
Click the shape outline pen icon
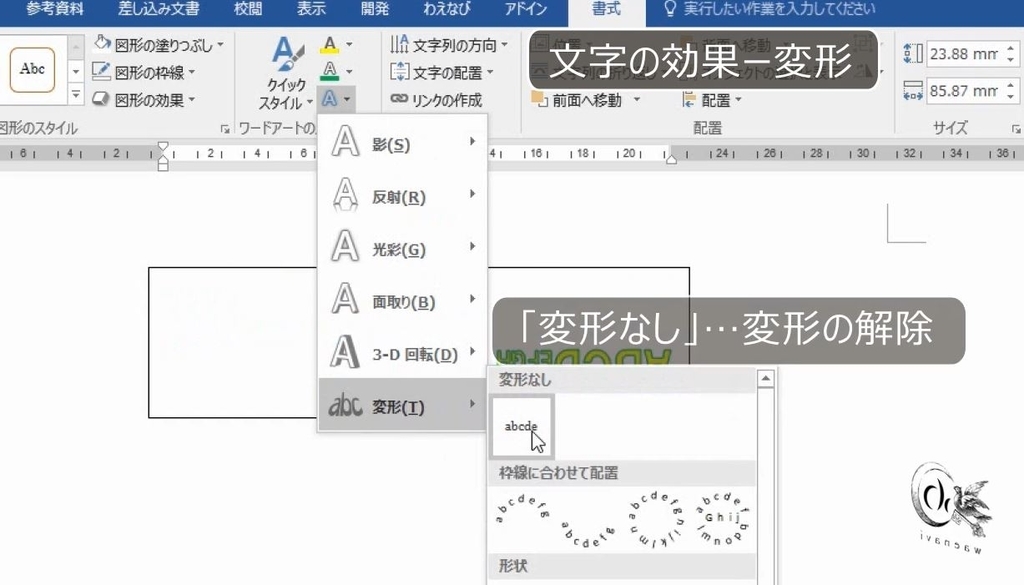101,71
